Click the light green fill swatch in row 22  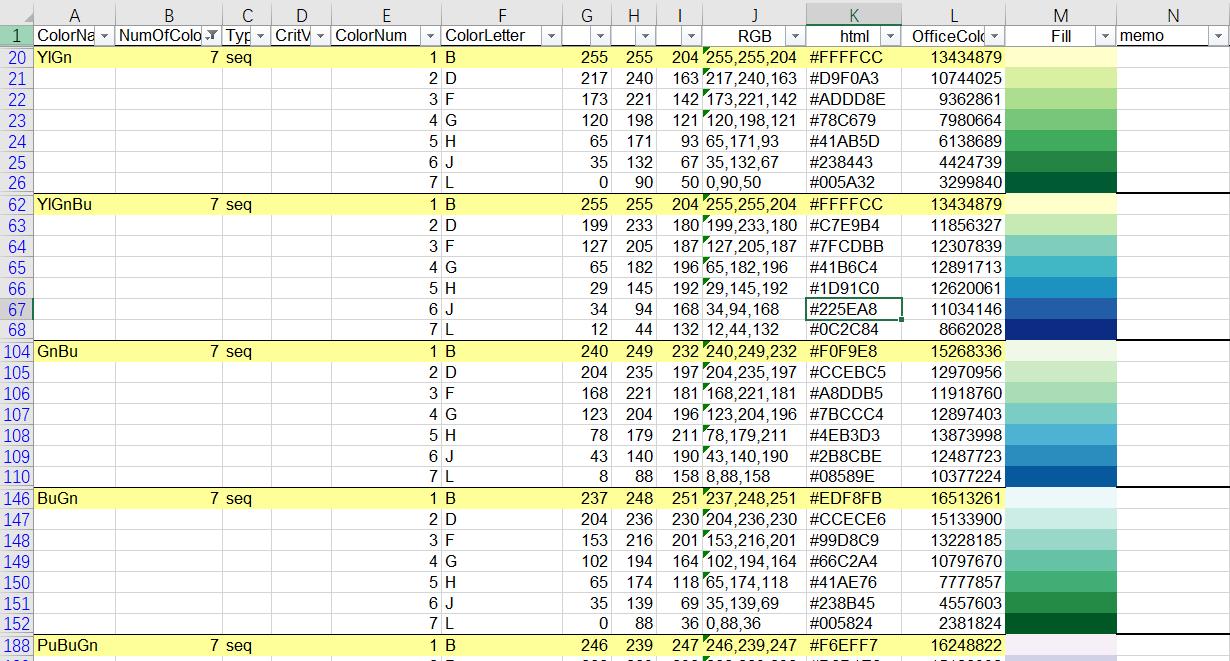pyautogui.click(x=1061, y=99)
